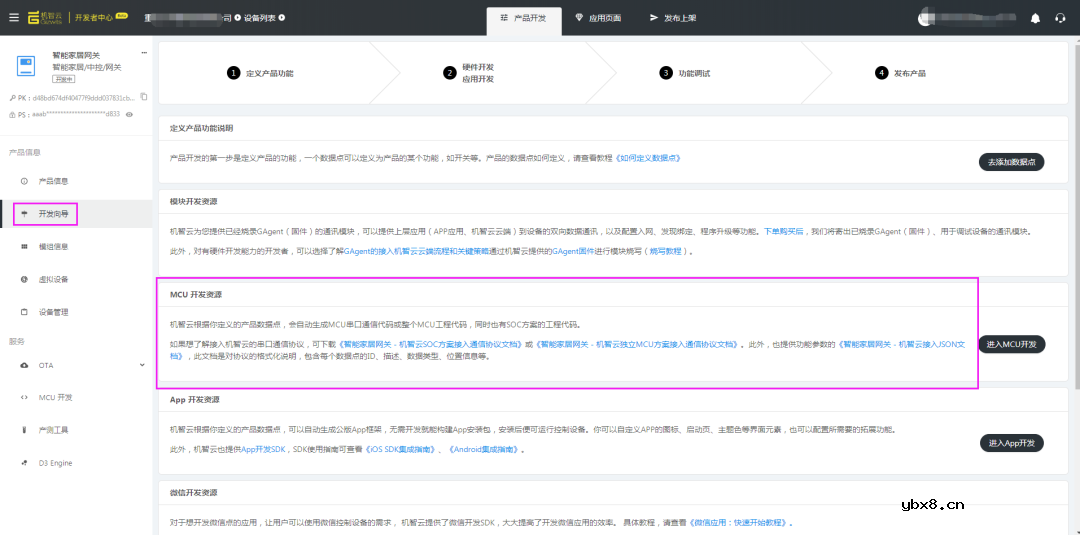Open the notifications bell
This screenshot has height=535, width=1080.
click(x=1035, y=19)
